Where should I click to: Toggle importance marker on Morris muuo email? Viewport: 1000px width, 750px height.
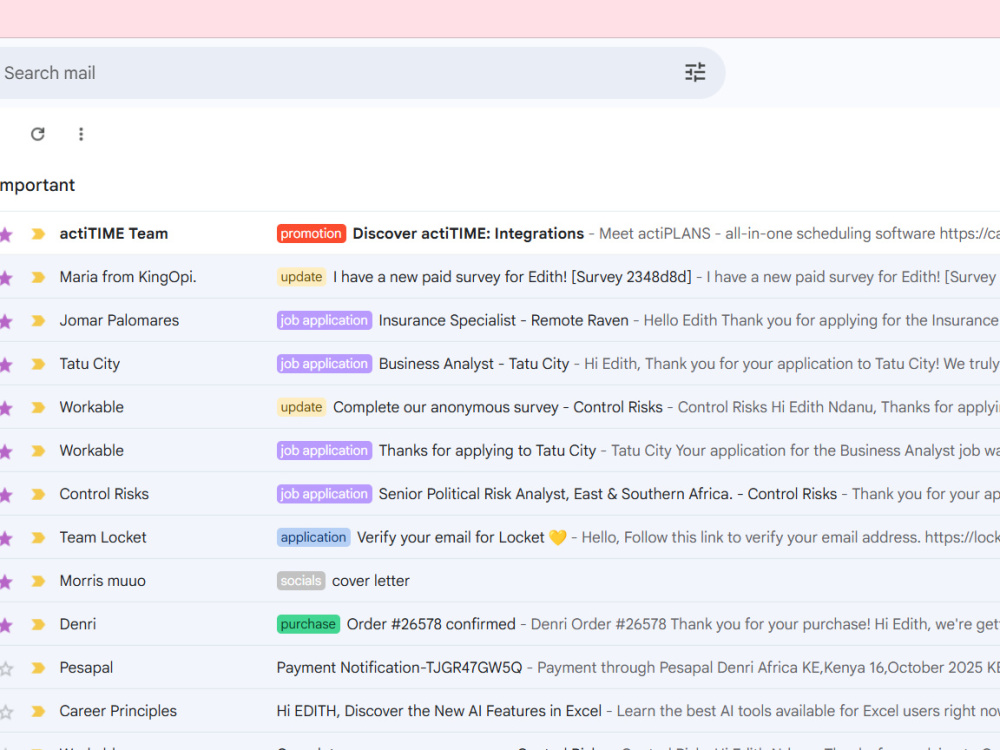(x=38, y=581)
